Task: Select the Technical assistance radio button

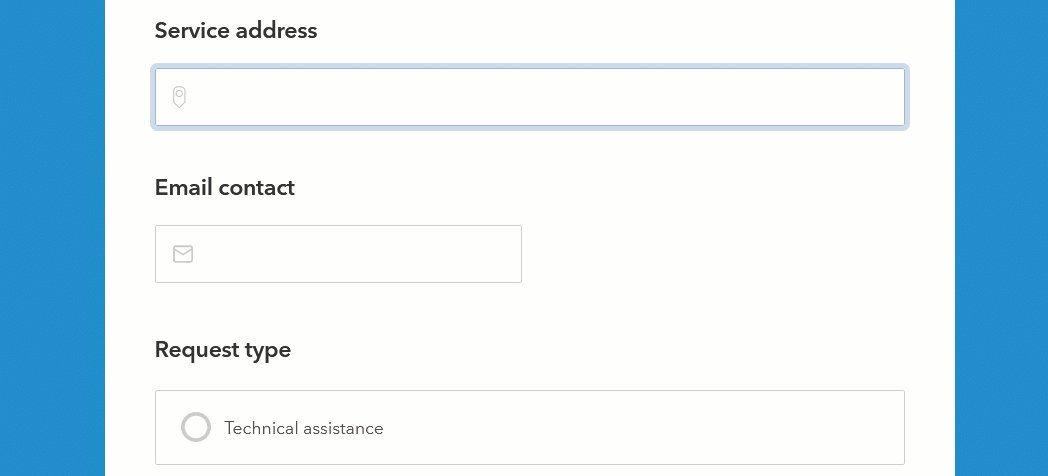Action: 196,427
